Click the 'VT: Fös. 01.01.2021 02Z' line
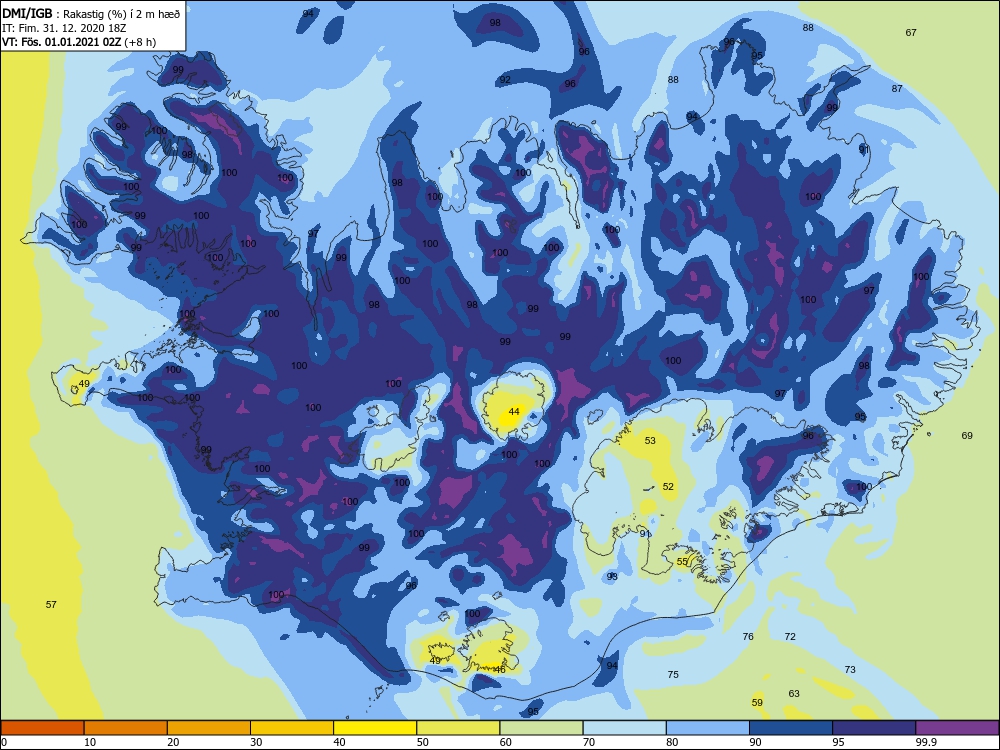 point(61,42)
